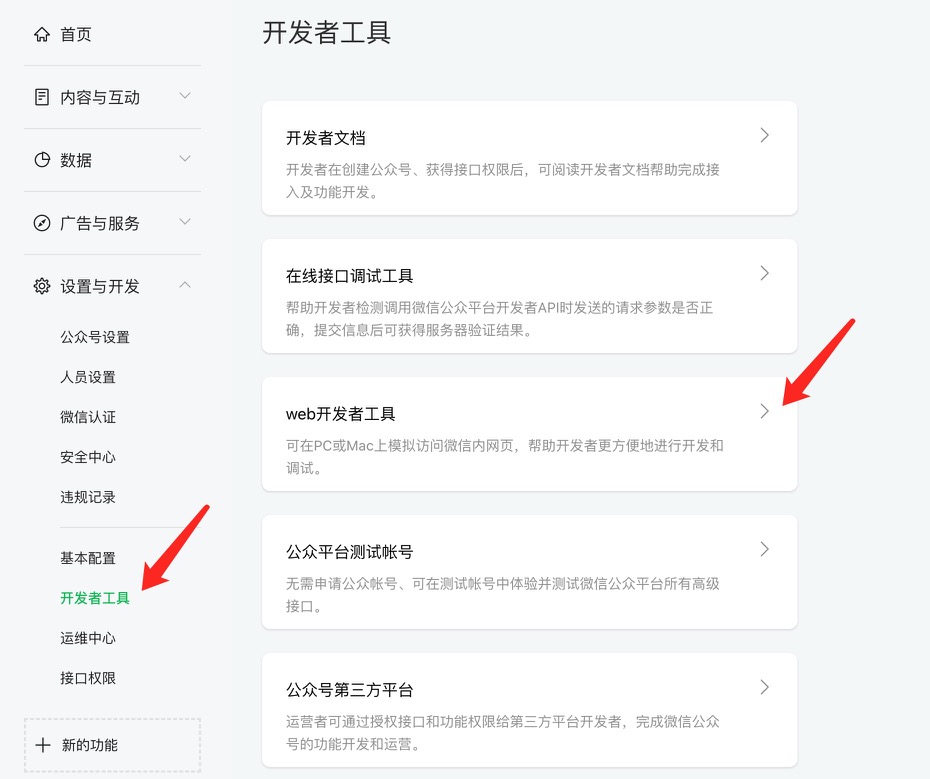
Task: Open the 公众号第三方平台 card arrow
Action: click(765, 687)
